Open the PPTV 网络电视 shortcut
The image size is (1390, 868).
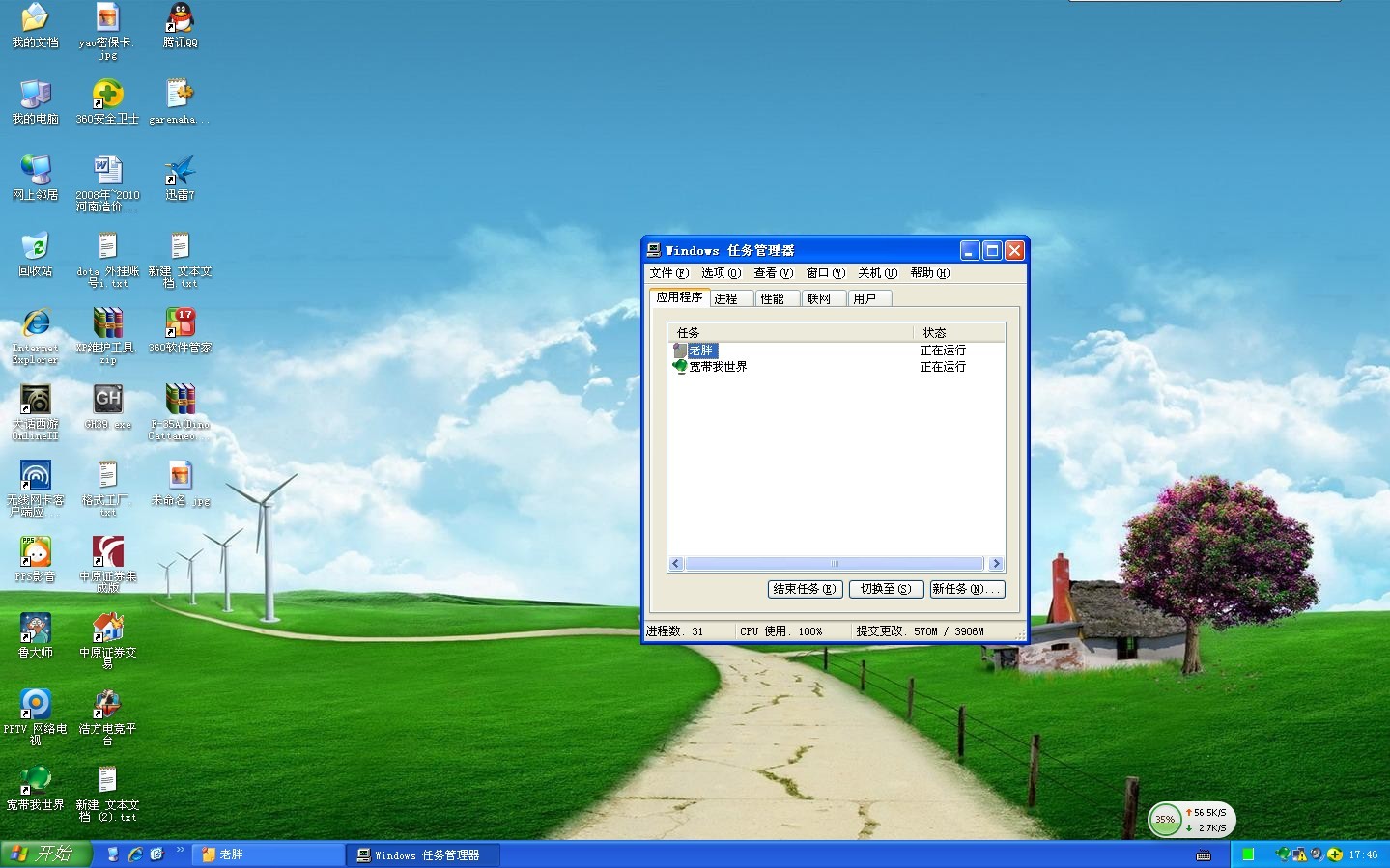(35, 717)
